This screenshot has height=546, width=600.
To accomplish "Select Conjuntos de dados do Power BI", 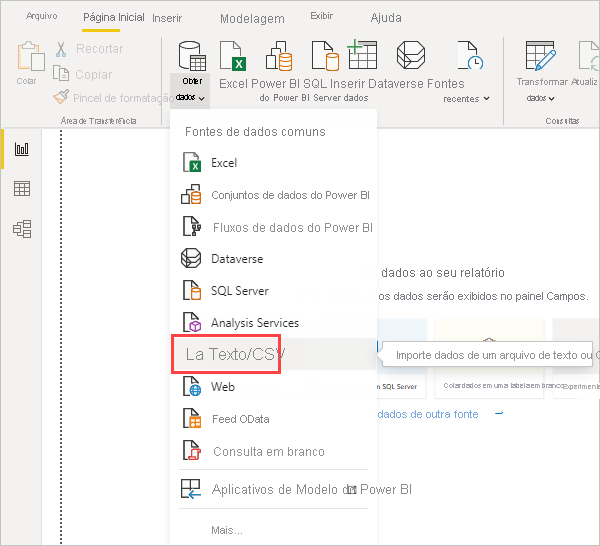I will point(274,195).
